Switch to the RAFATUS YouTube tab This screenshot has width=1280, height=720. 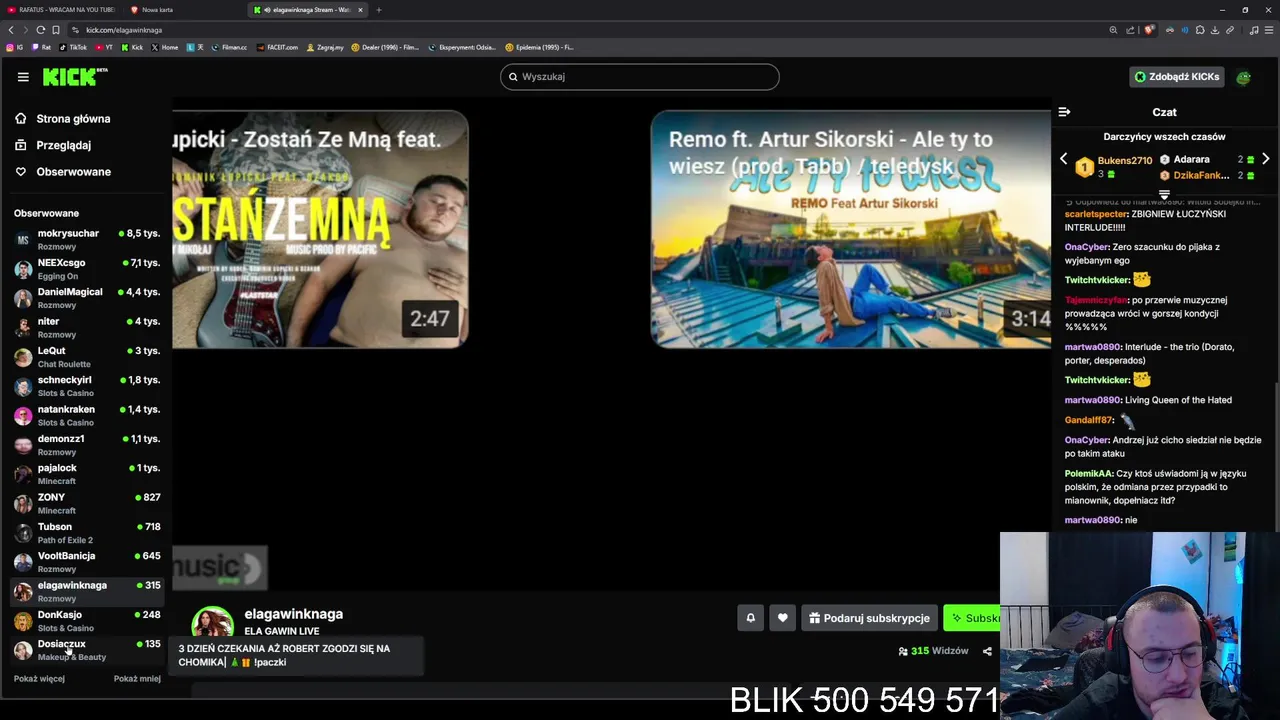click(x=60, y=10)
